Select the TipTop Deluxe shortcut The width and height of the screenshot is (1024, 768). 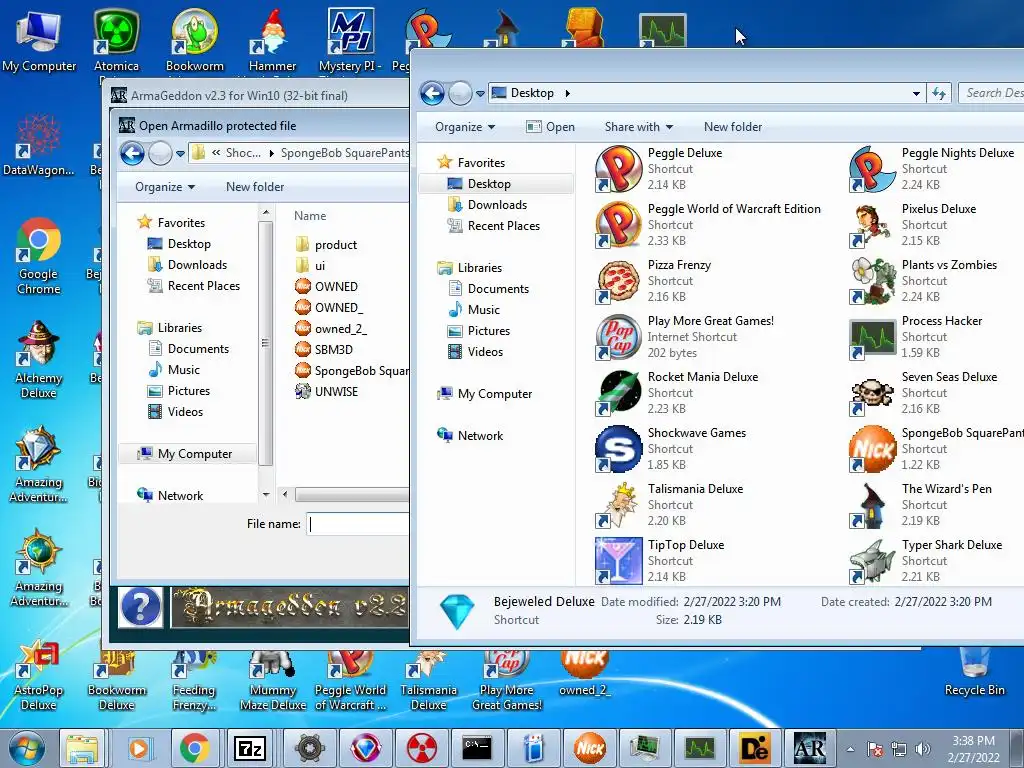coord(660,561)
